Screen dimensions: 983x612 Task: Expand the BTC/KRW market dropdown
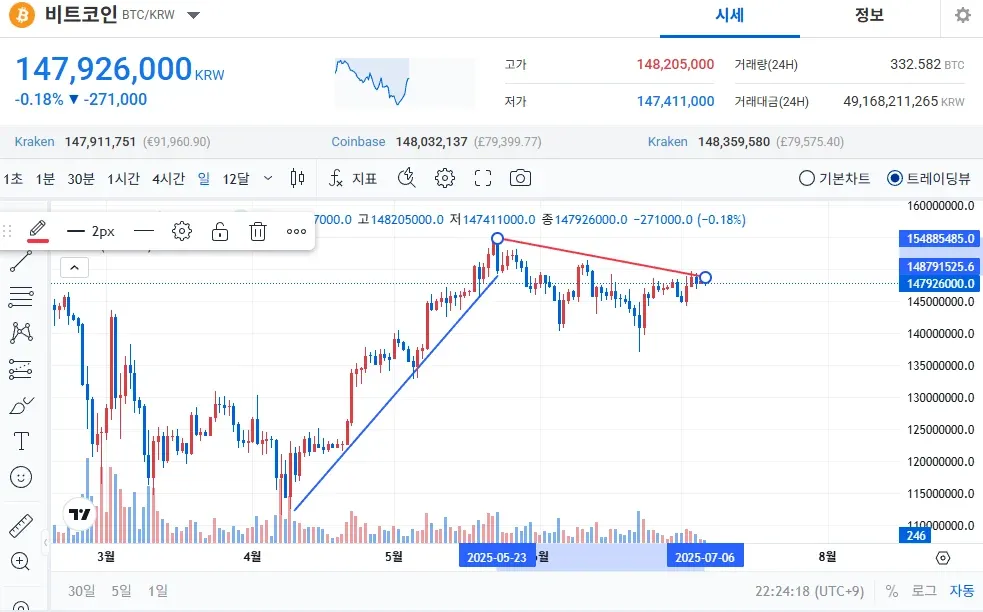pyautogui.click(x=193, y=16)
